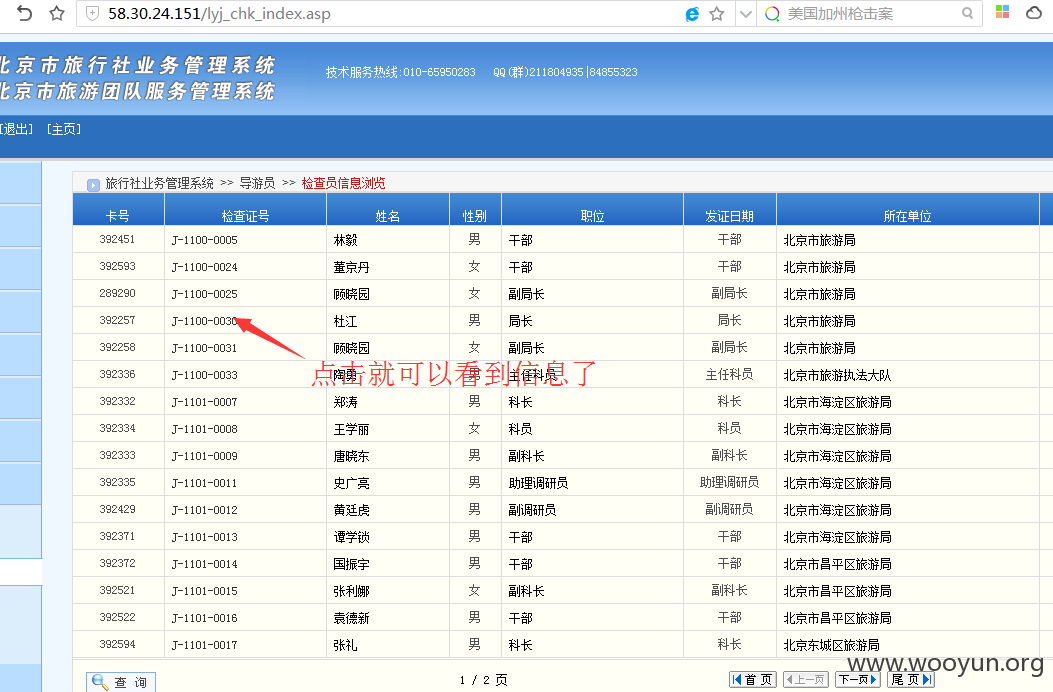This screenshot has width=1053, height=692.
Task: Click the 下一页 next page button
Action: coord(858,680)
